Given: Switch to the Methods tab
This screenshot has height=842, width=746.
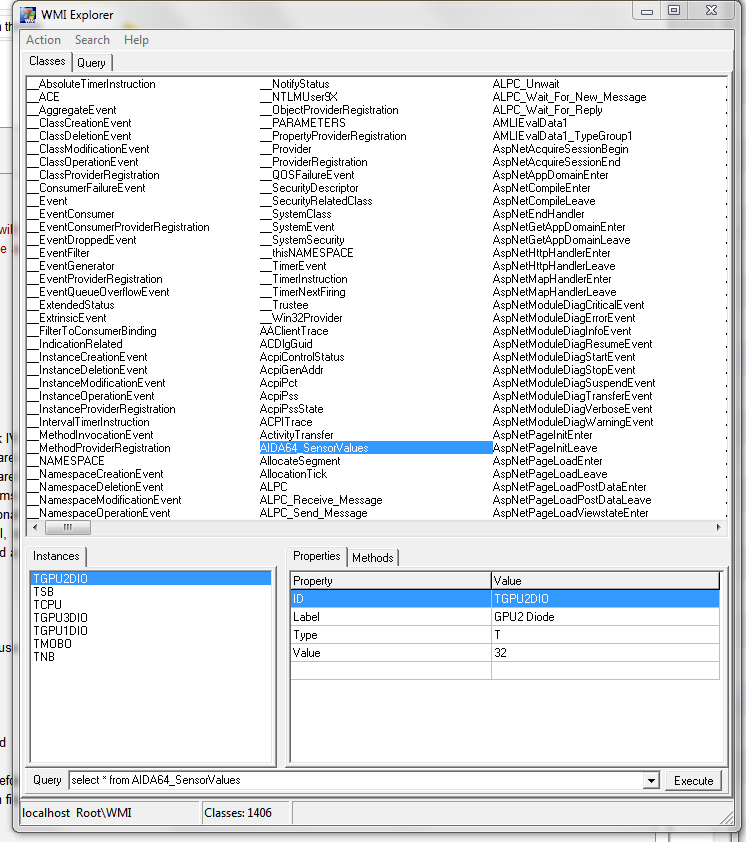Looking at the screenshot, I should [373, 558].
